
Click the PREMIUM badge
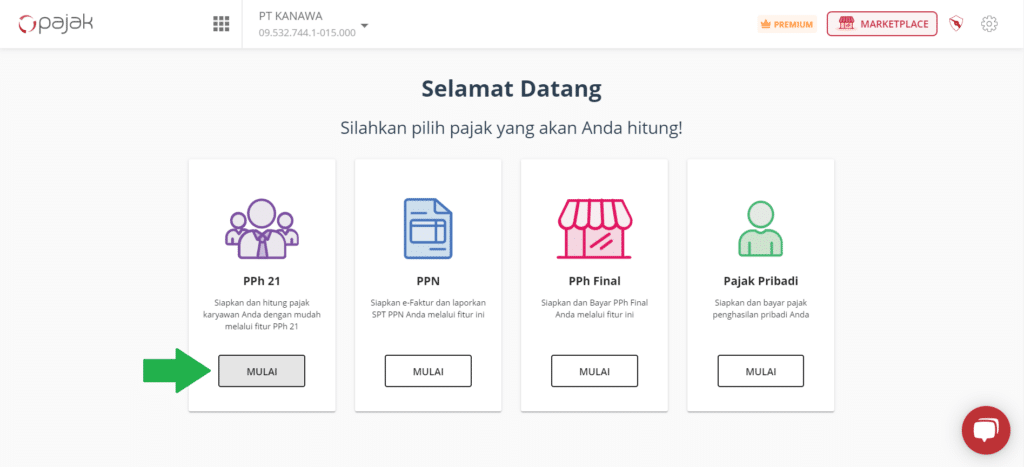tap(787, 24)
